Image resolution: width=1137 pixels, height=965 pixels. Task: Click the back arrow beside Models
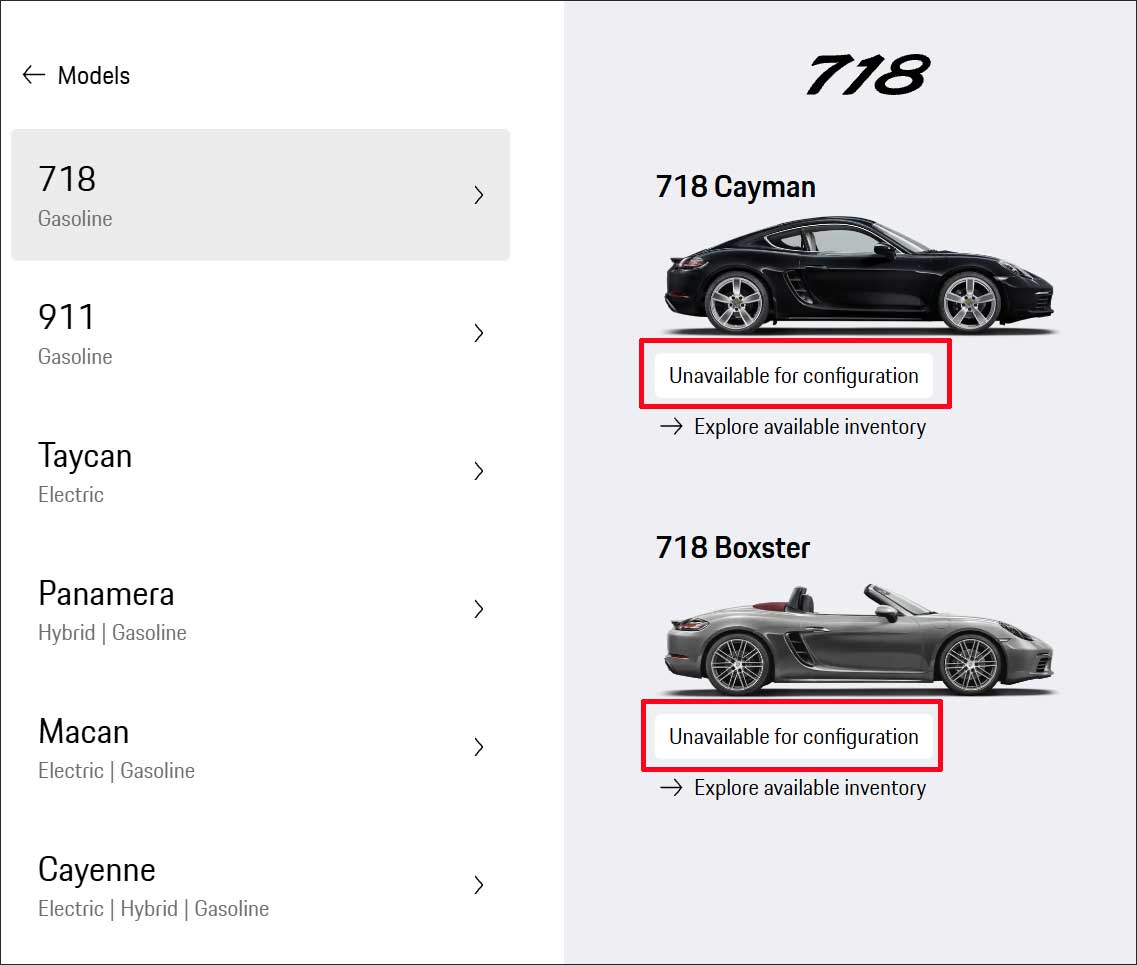point(34,75)
